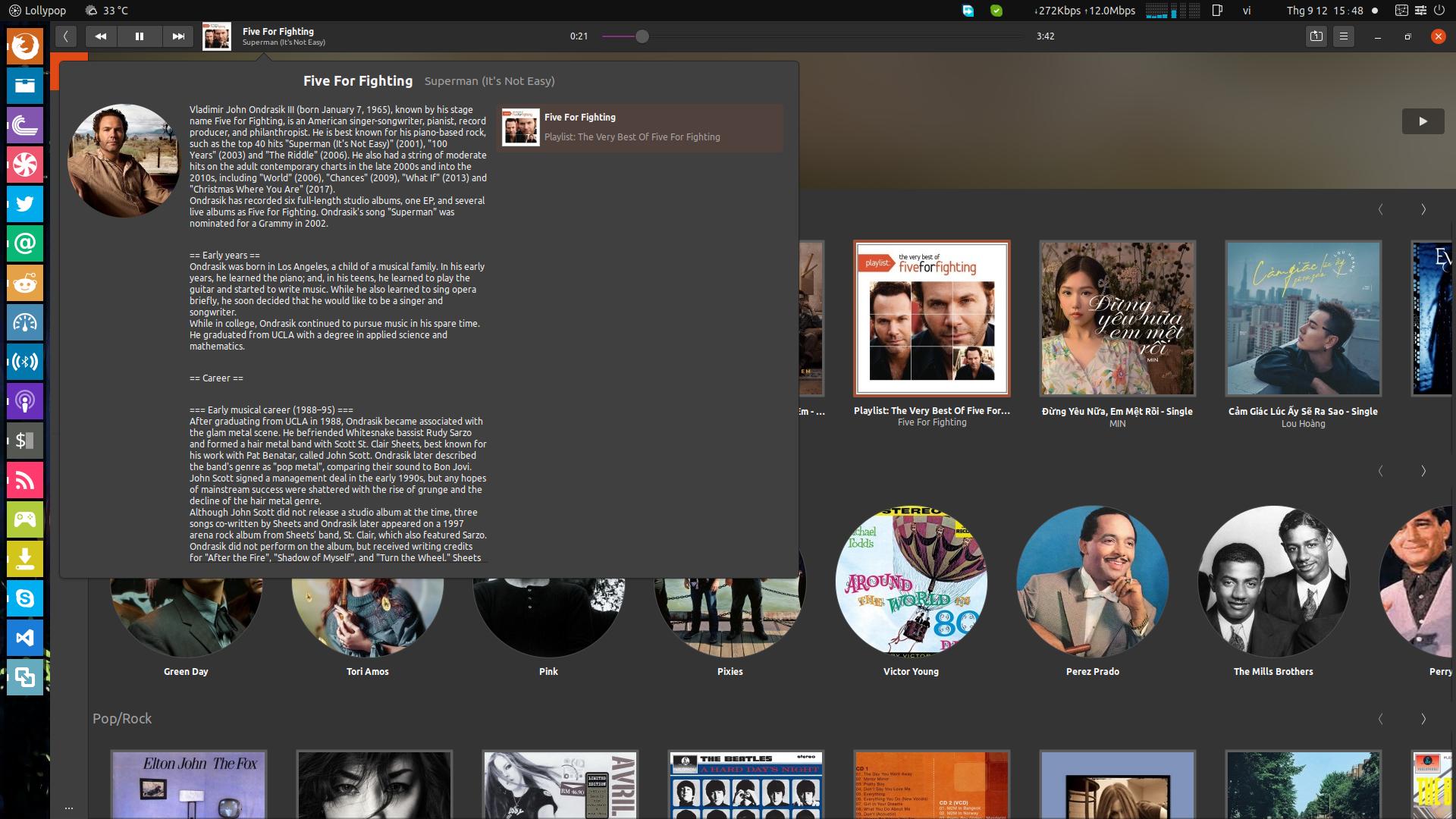Open the Lollypop hamburger menu

click(x=1344, y=36)
